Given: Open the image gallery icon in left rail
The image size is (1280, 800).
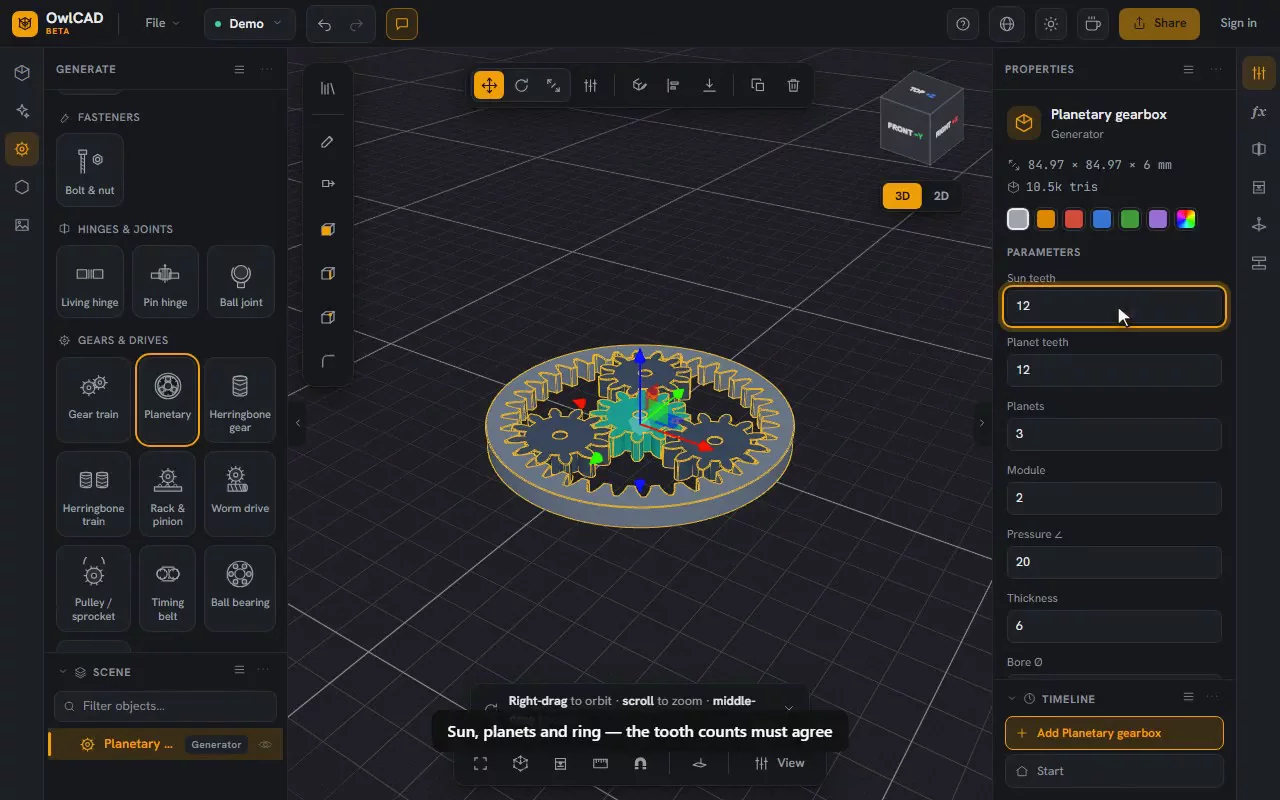Looking at the screenshot, I should click(22, 225).
